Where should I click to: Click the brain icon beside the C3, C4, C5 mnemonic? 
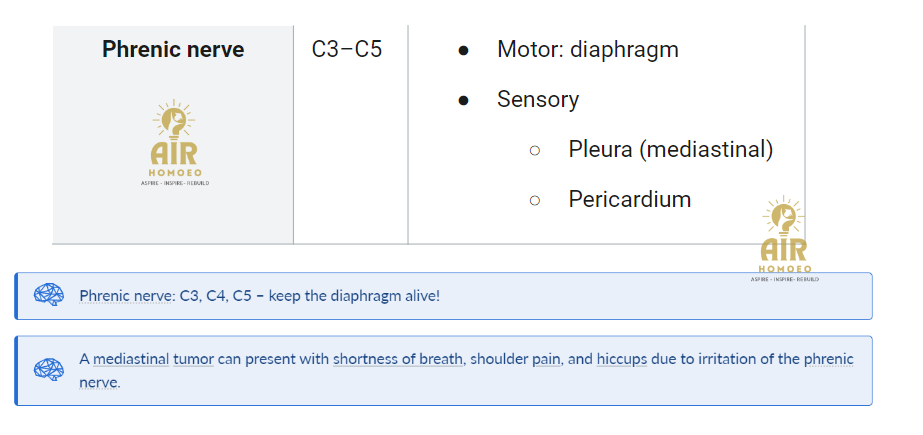coord(48,294)
